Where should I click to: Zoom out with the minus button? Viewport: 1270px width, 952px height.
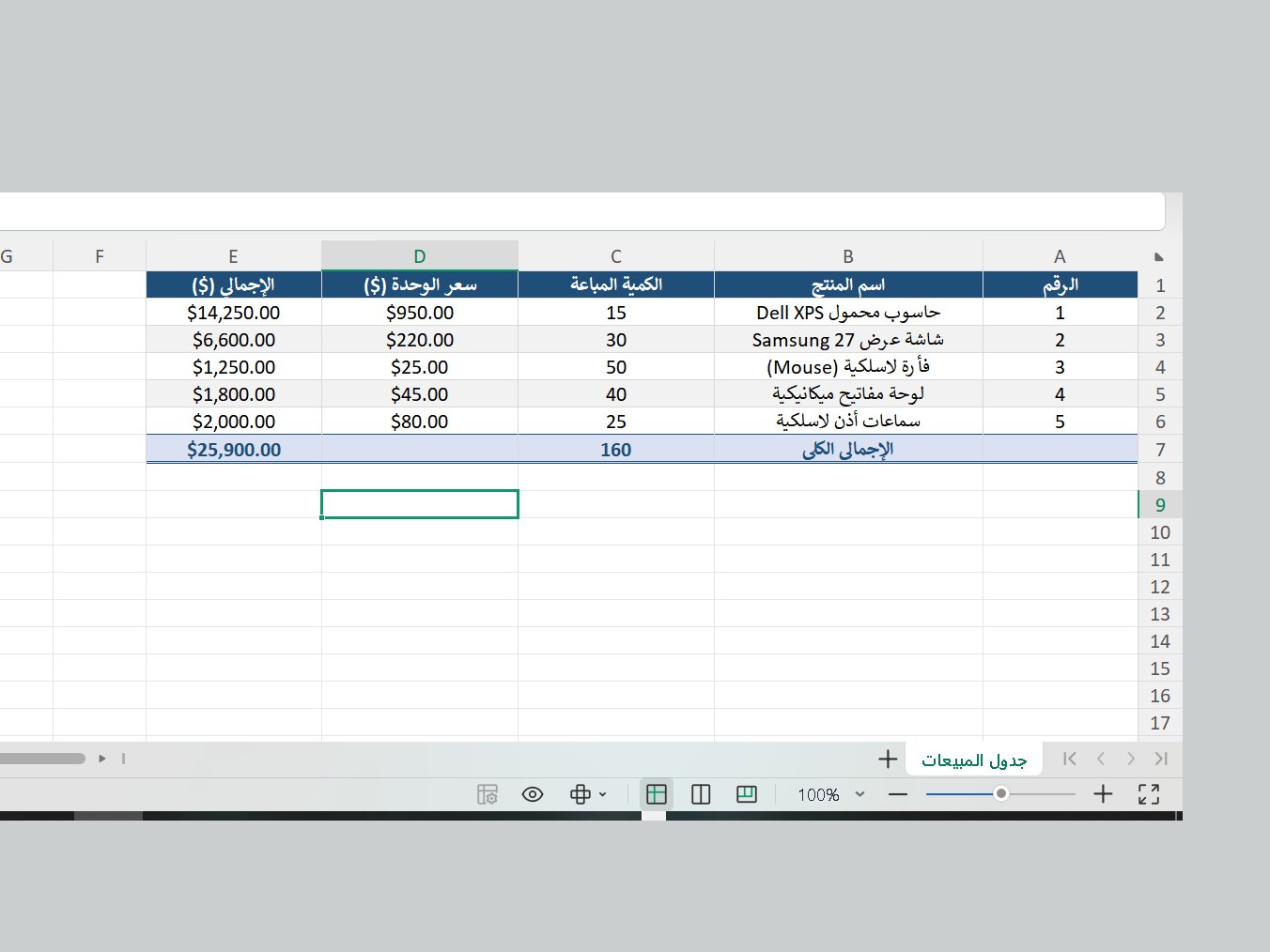[898, 794]
